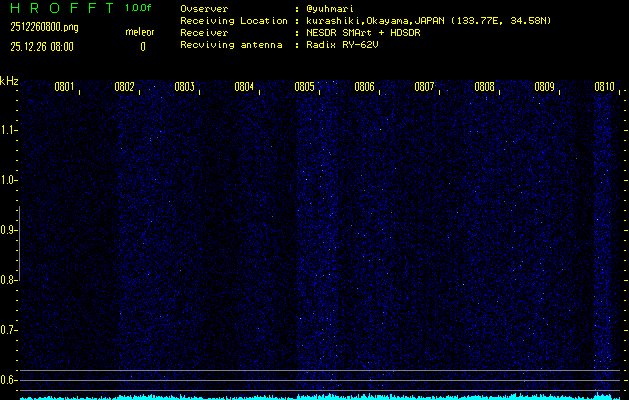Click the 0803 time marker
This screenshot has height=400, width=629.
pos(185,87)
